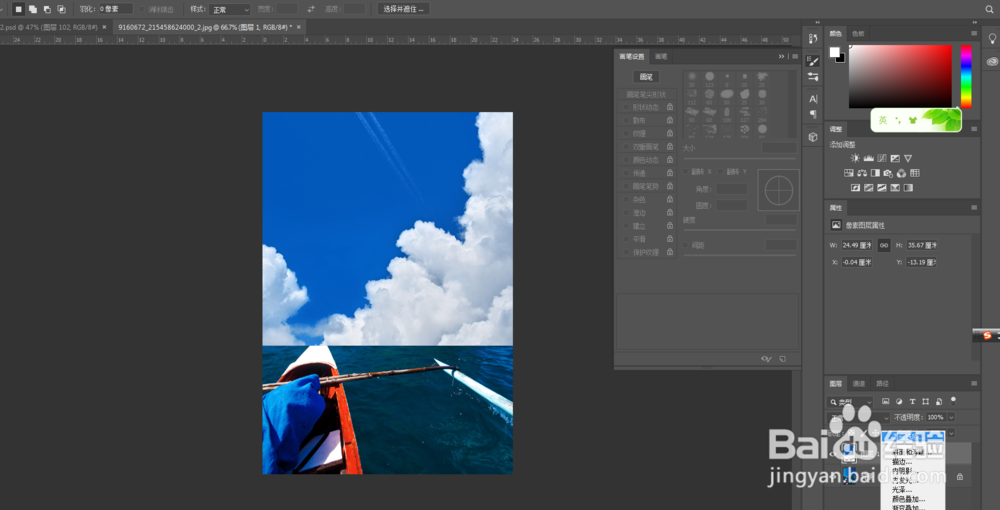Toggle the layer filter on/off switch

coord(953,401)
